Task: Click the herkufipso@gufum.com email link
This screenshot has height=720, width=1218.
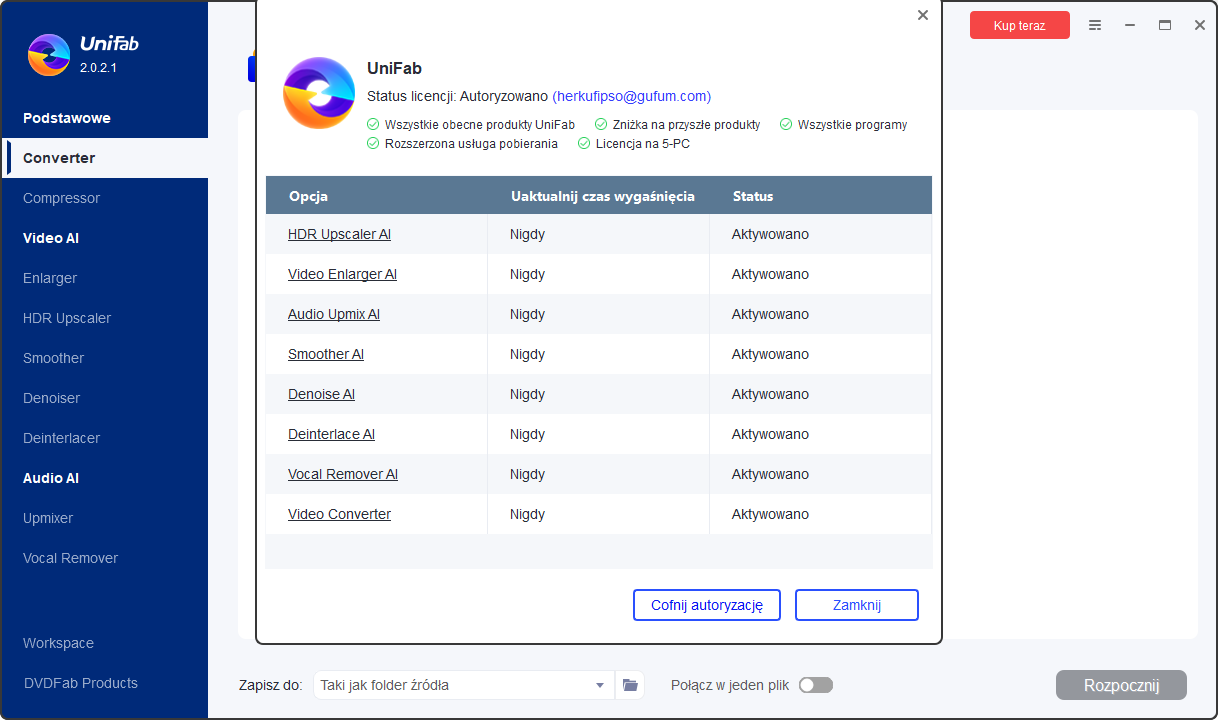Action: 631,96
